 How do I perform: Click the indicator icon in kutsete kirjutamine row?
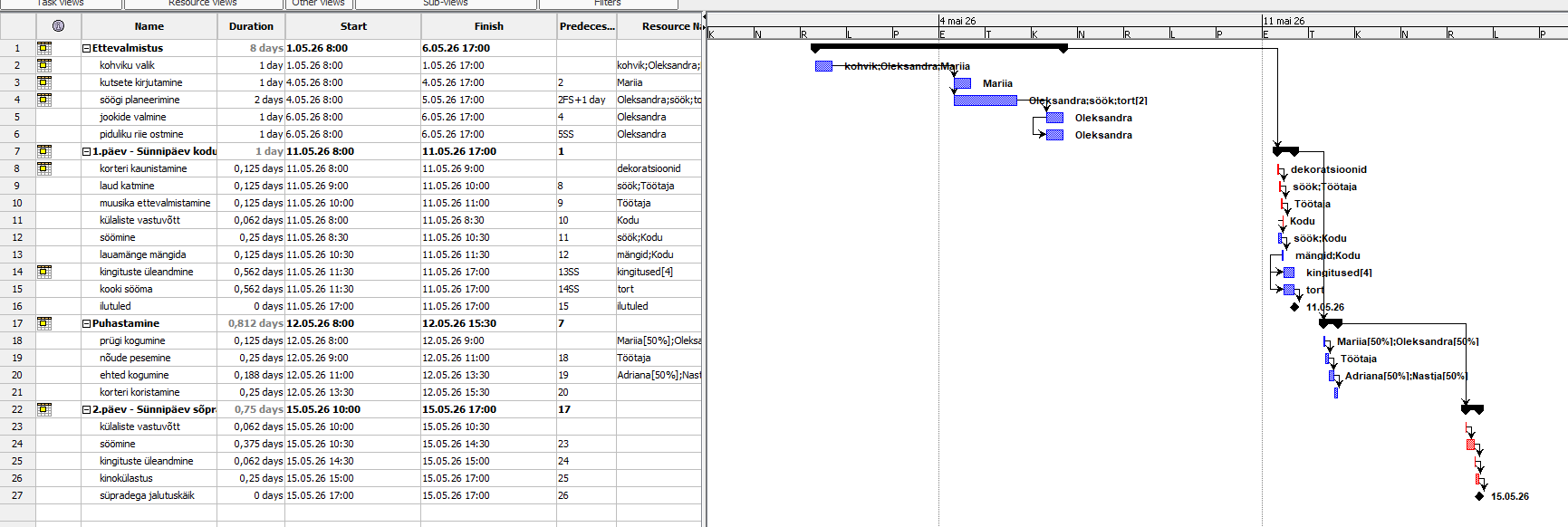(44, 82)
